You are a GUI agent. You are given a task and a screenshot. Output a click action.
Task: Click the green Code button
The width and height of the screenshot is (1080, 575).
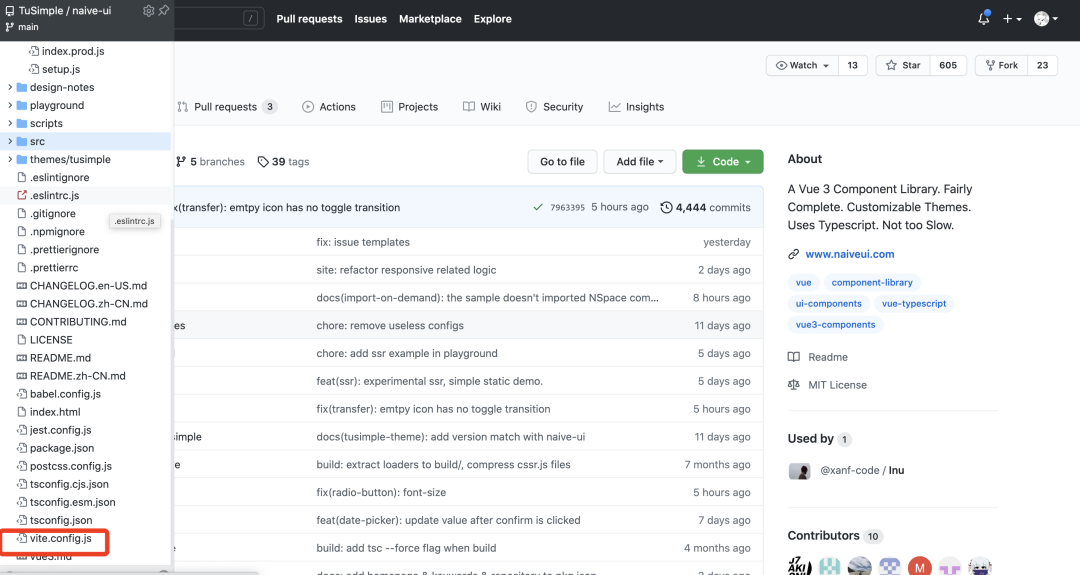tap(722, 161)
